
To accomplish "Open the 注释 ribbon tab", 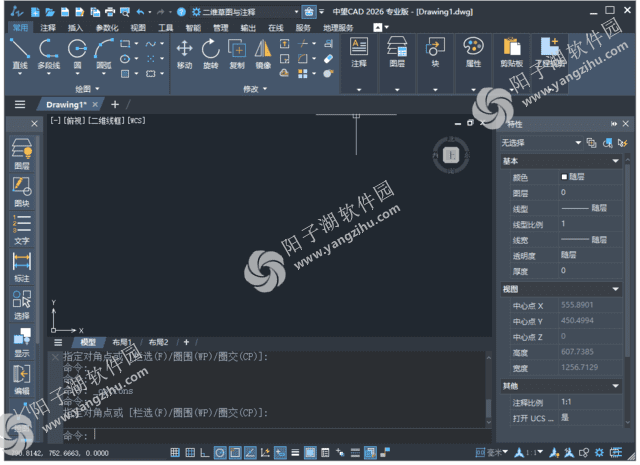I will [x=48, y=28].
